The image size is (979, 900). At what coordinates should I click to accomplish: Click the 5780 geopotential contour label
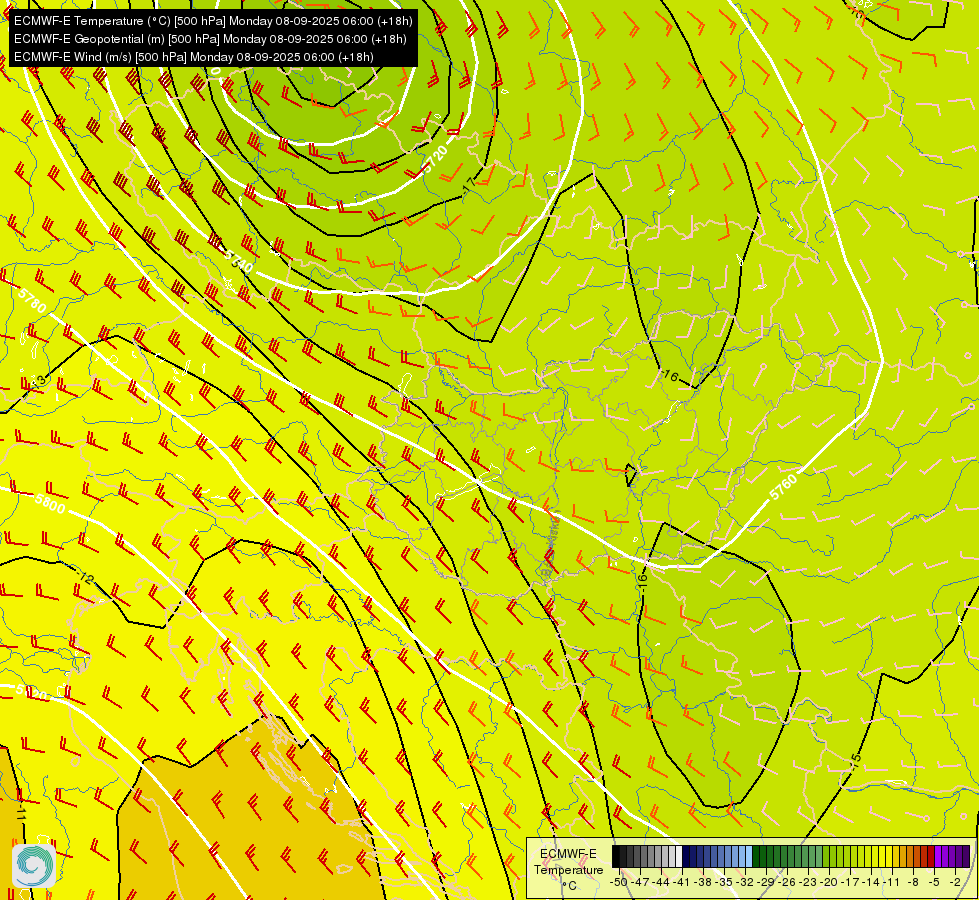pyautogui.click(x=32, y=300)
